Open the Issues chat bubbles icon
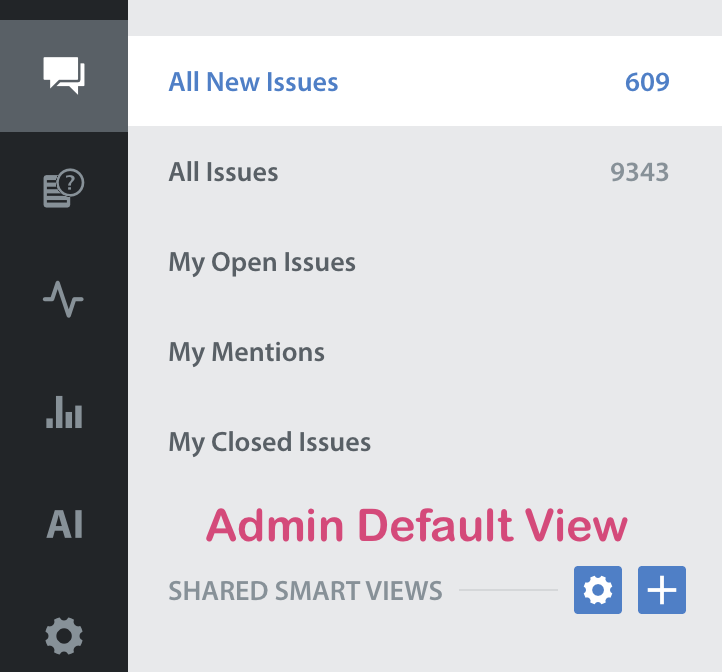This screenshot has height=672, width=722. coord(64,75)
